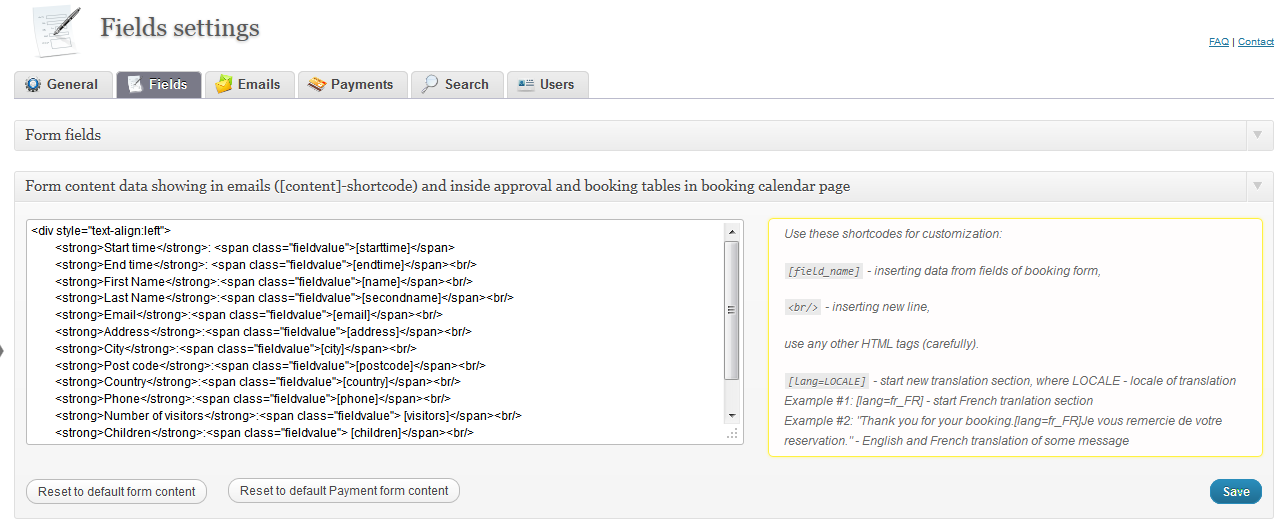Click the left-edge sidebar collapse arrow
This screenshot has width=1280, height=531.
click(x=2, y=350)
